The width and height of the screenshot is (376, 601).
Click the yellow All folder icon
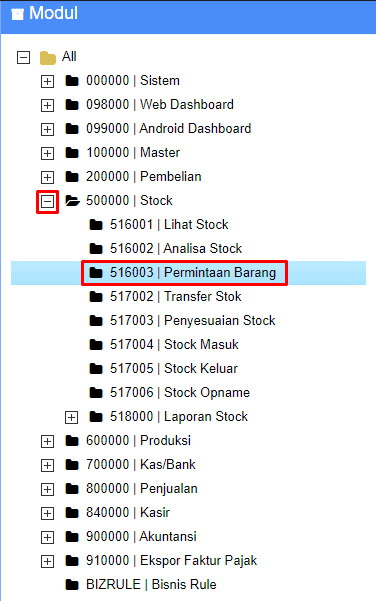click(48, 57)
